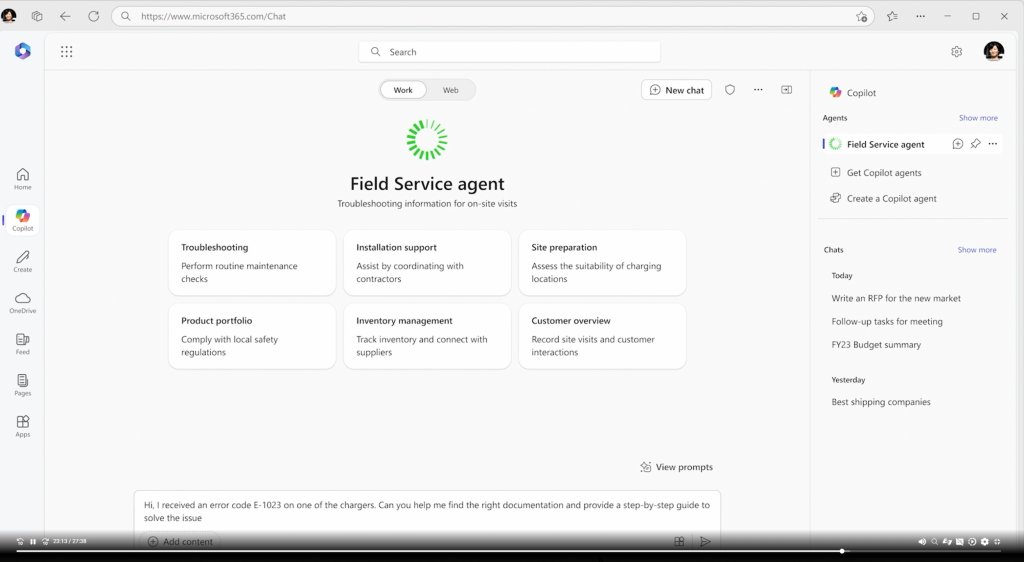Click Get Copilot agents
1024x562 pixels.
pyautogui.click(x=876, y=172)
